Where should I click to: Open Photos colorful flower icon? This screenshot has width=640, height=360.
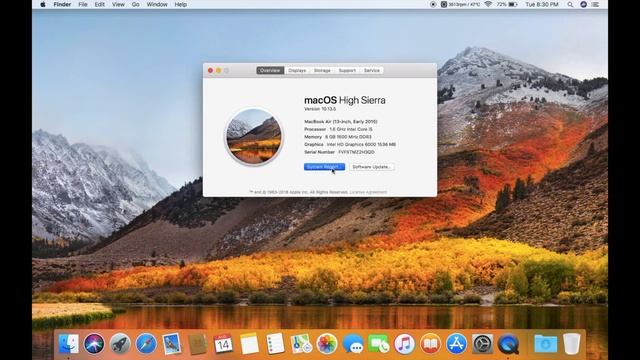pyautogui.click(x=327, y=343)
